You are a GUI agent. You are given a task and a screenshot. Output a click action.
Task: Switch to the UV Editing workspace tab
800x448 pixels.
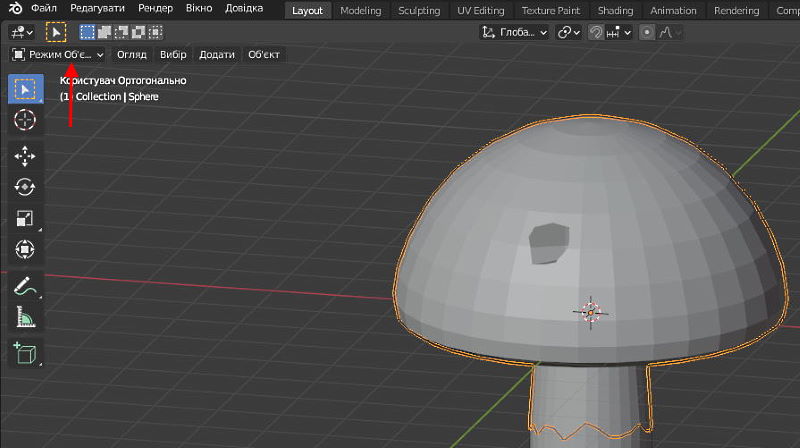point(481,11)
